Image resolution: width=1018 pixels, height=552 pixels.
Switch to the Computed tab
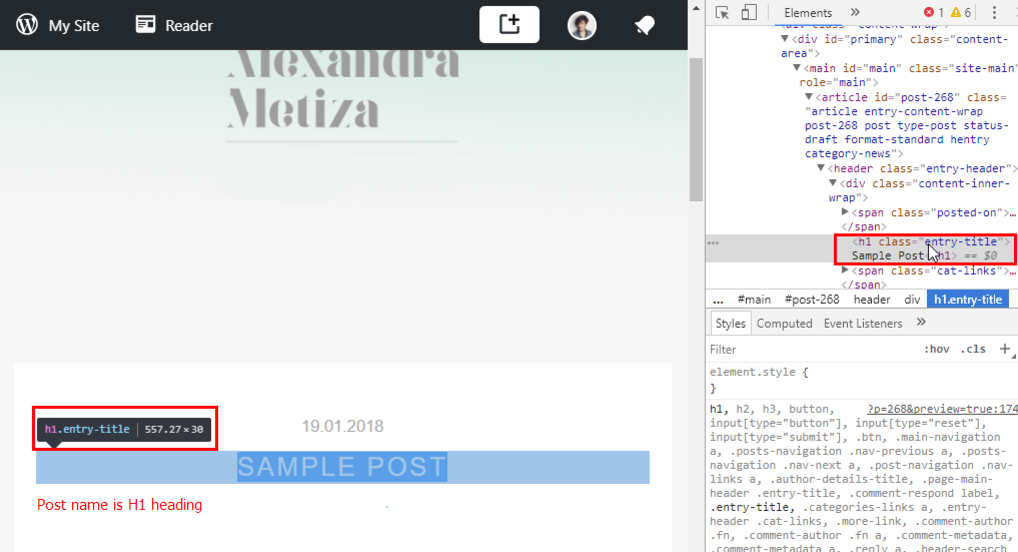(784, 323)
